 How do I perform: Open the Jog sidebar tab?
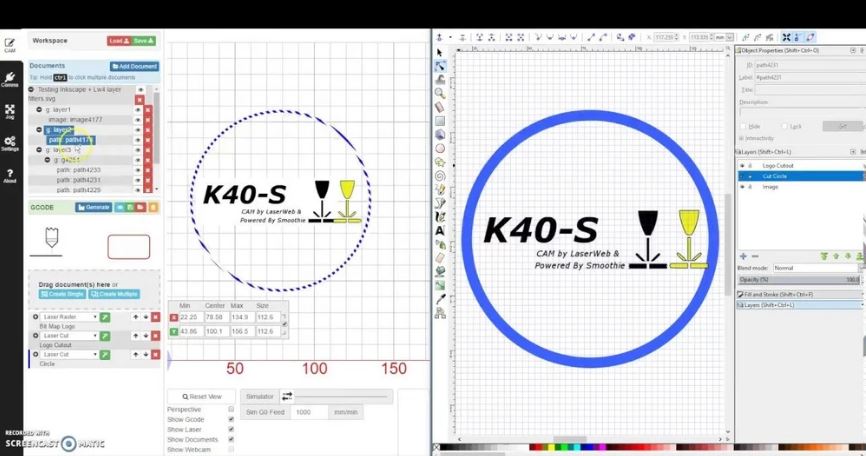pyautogui.click(x=10, y=112)
